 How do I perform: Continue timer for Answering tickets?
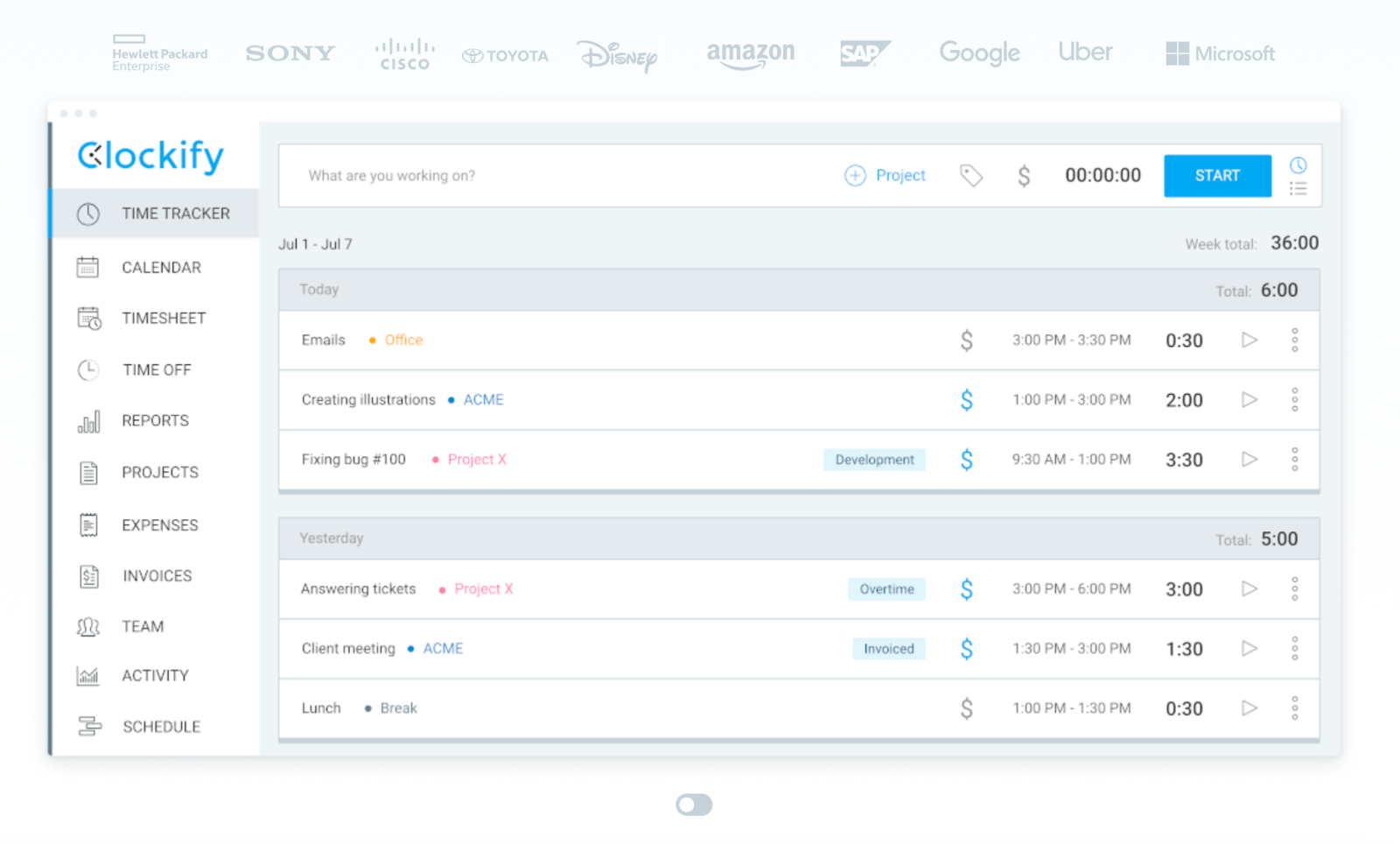point(1249,588)
